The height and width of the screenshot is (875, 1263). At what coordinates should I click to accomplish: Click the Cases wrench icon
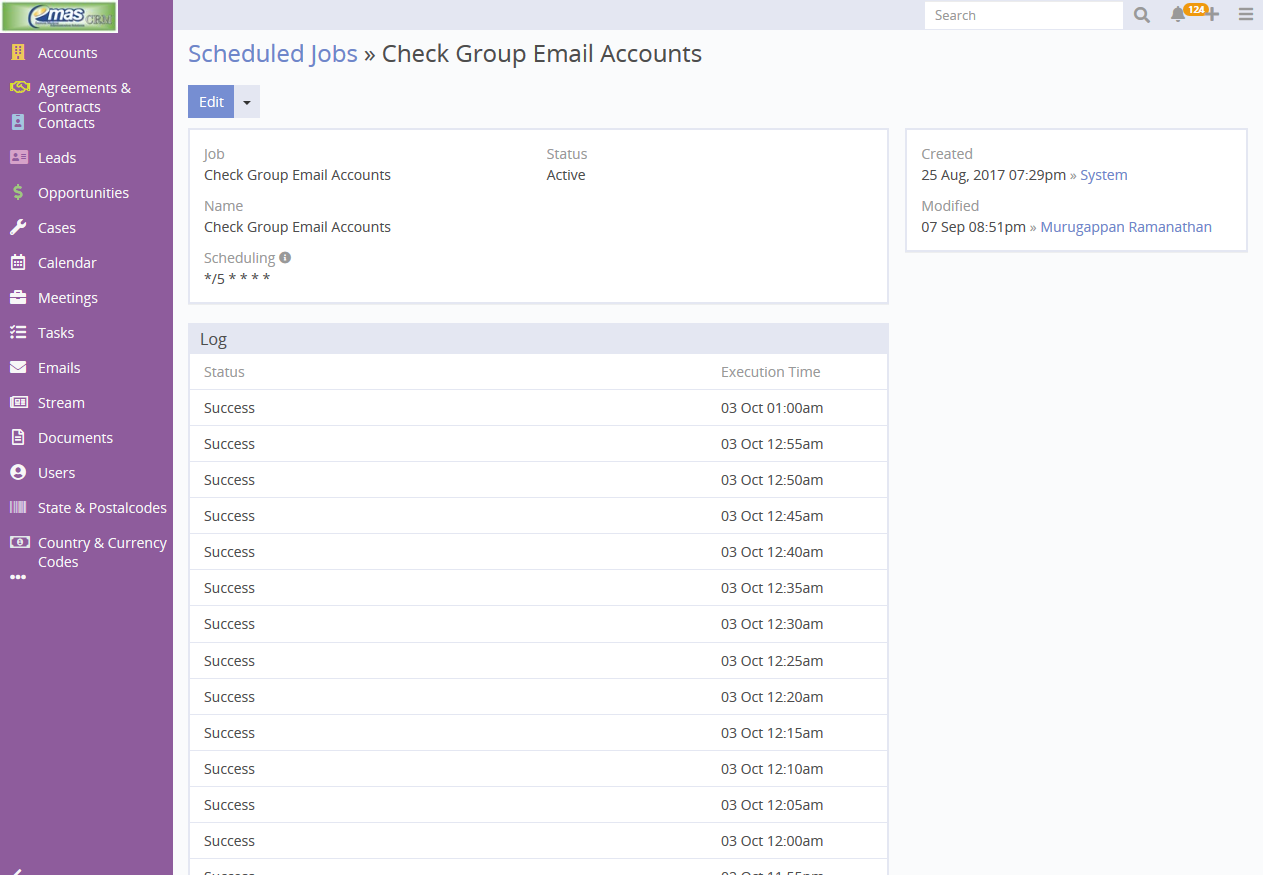(18, 228)
